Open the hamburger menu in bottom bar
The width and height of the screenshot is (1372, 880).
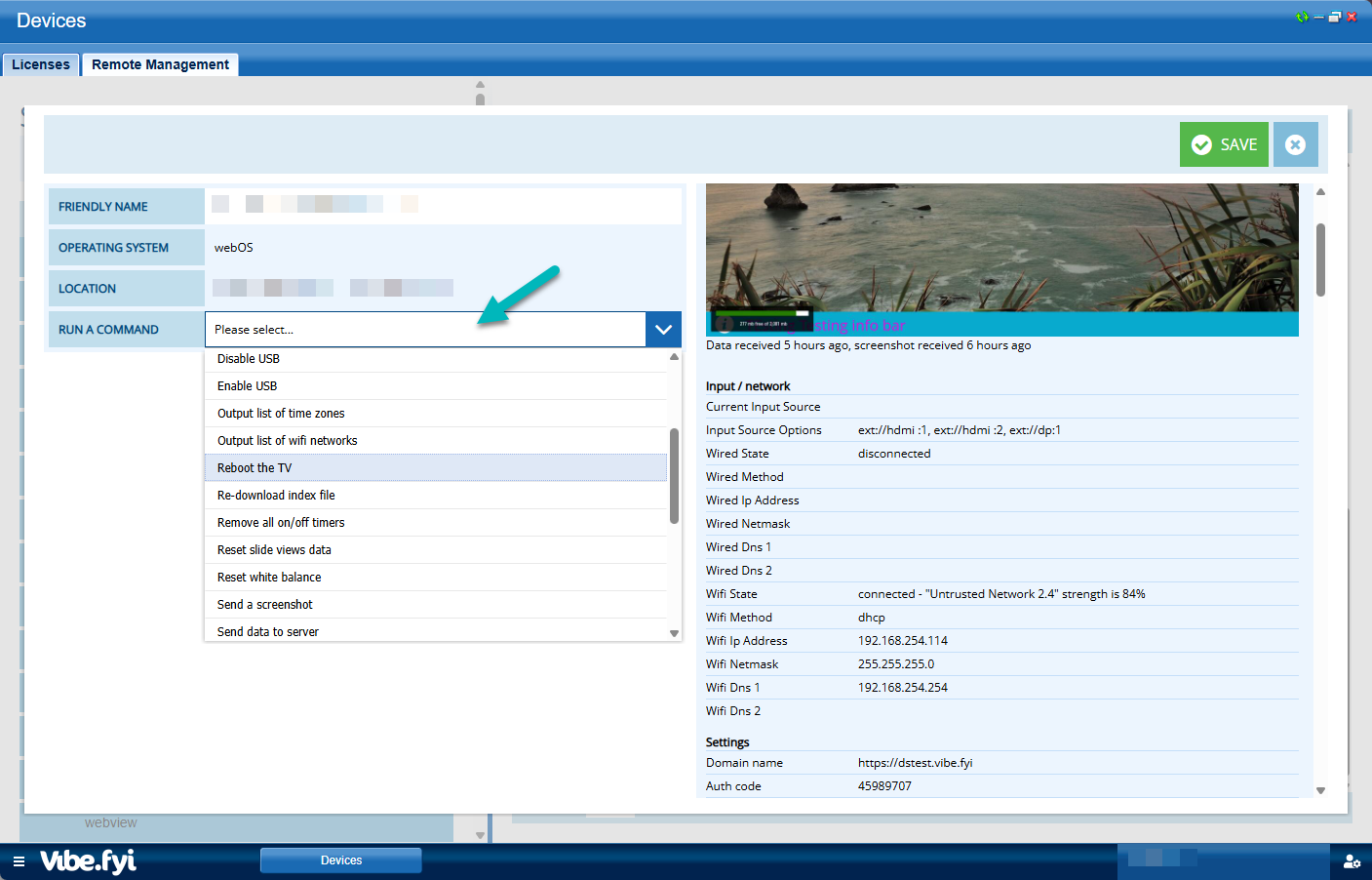[19, 861]
